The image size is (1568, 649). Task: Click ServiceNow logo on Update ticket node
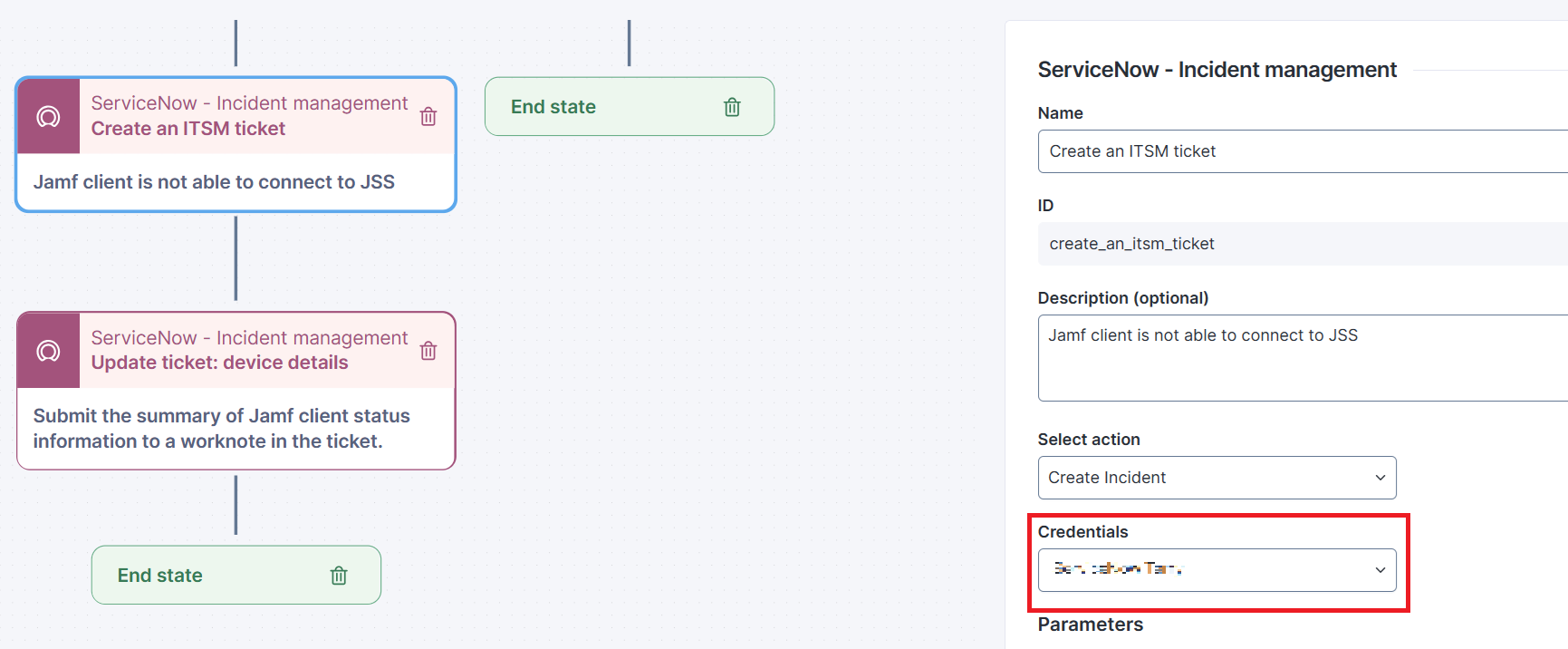coord(49,351)
